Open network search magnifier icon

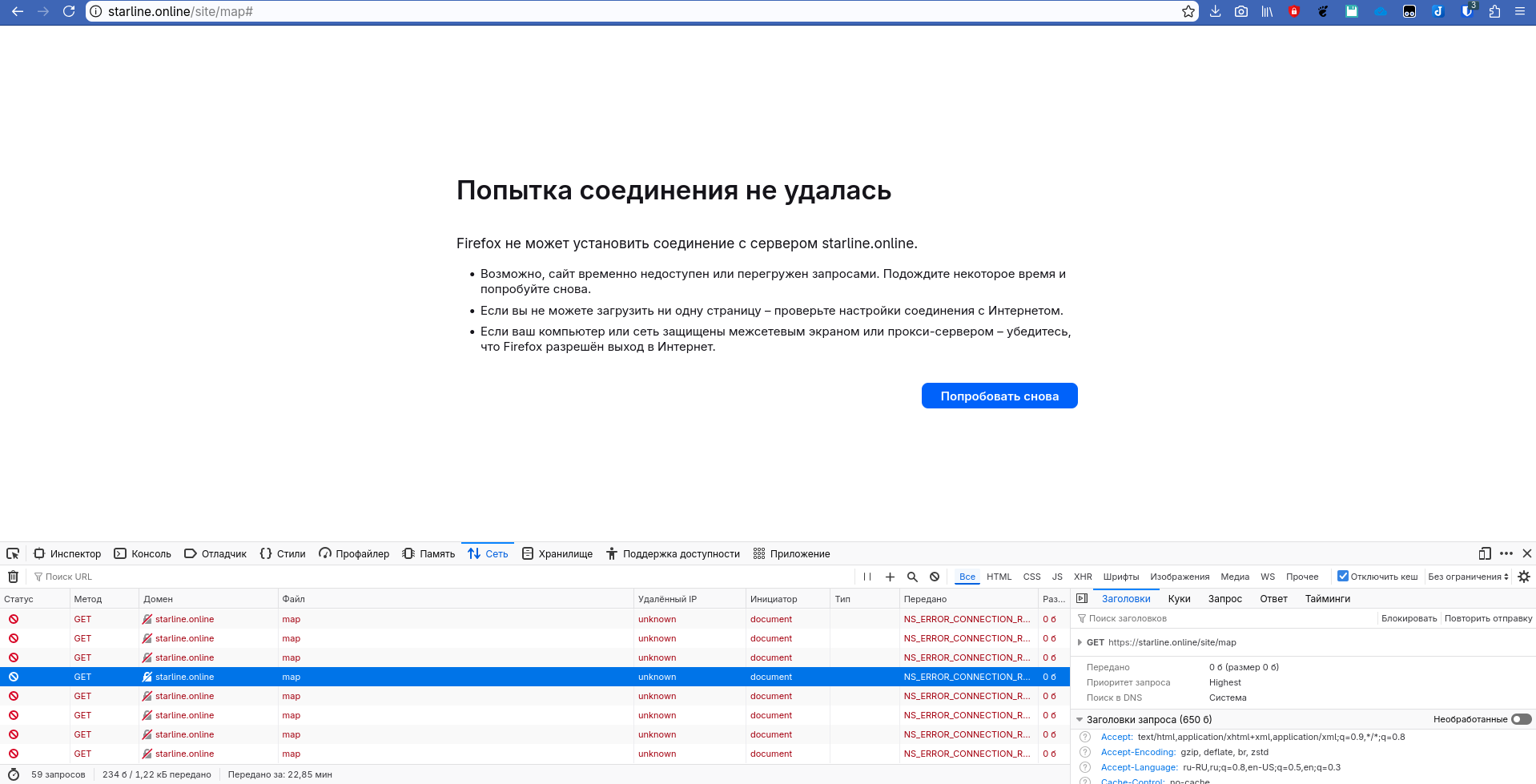912,577
